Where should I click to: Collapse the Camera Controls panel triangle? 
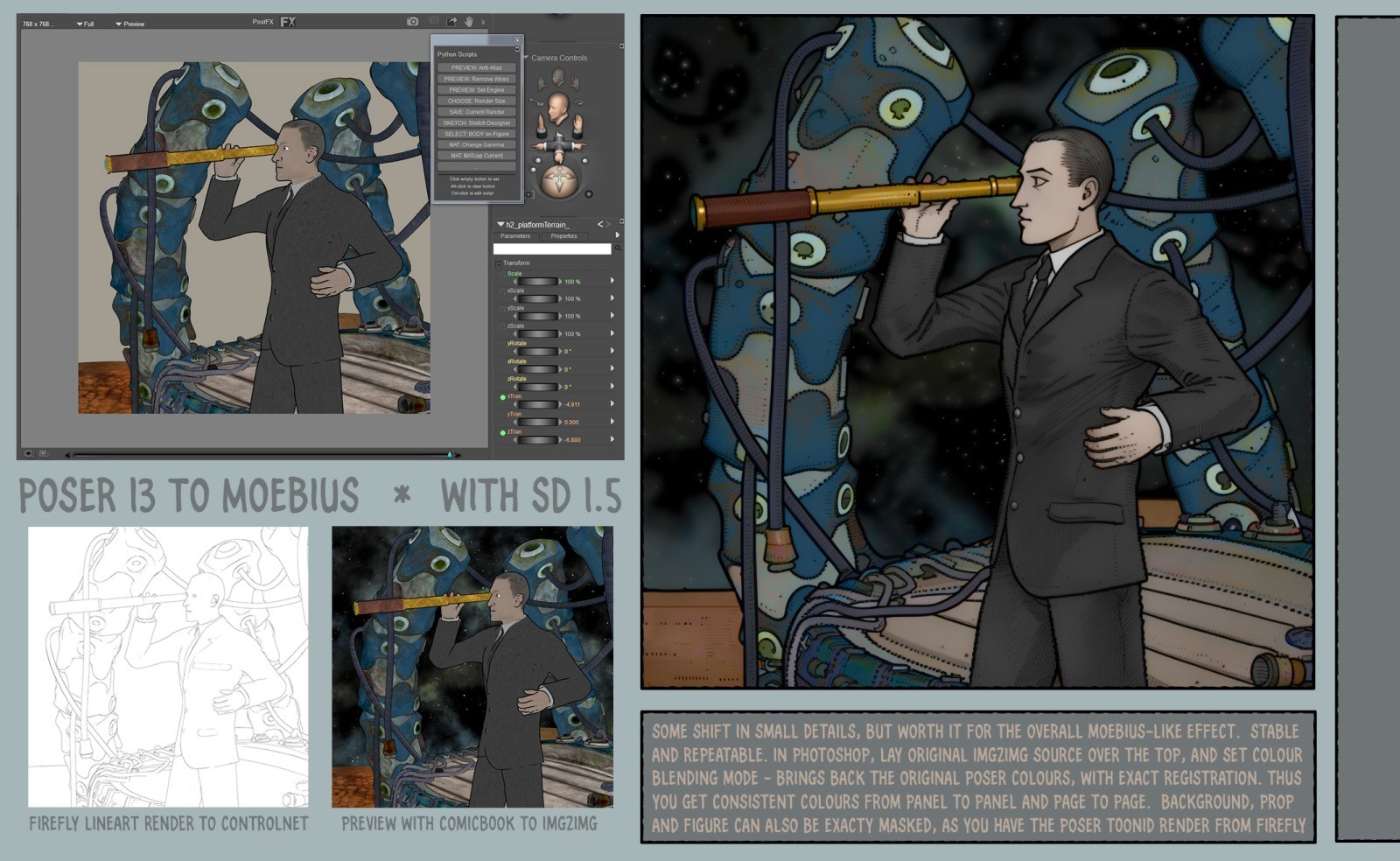tap(526, 57)
